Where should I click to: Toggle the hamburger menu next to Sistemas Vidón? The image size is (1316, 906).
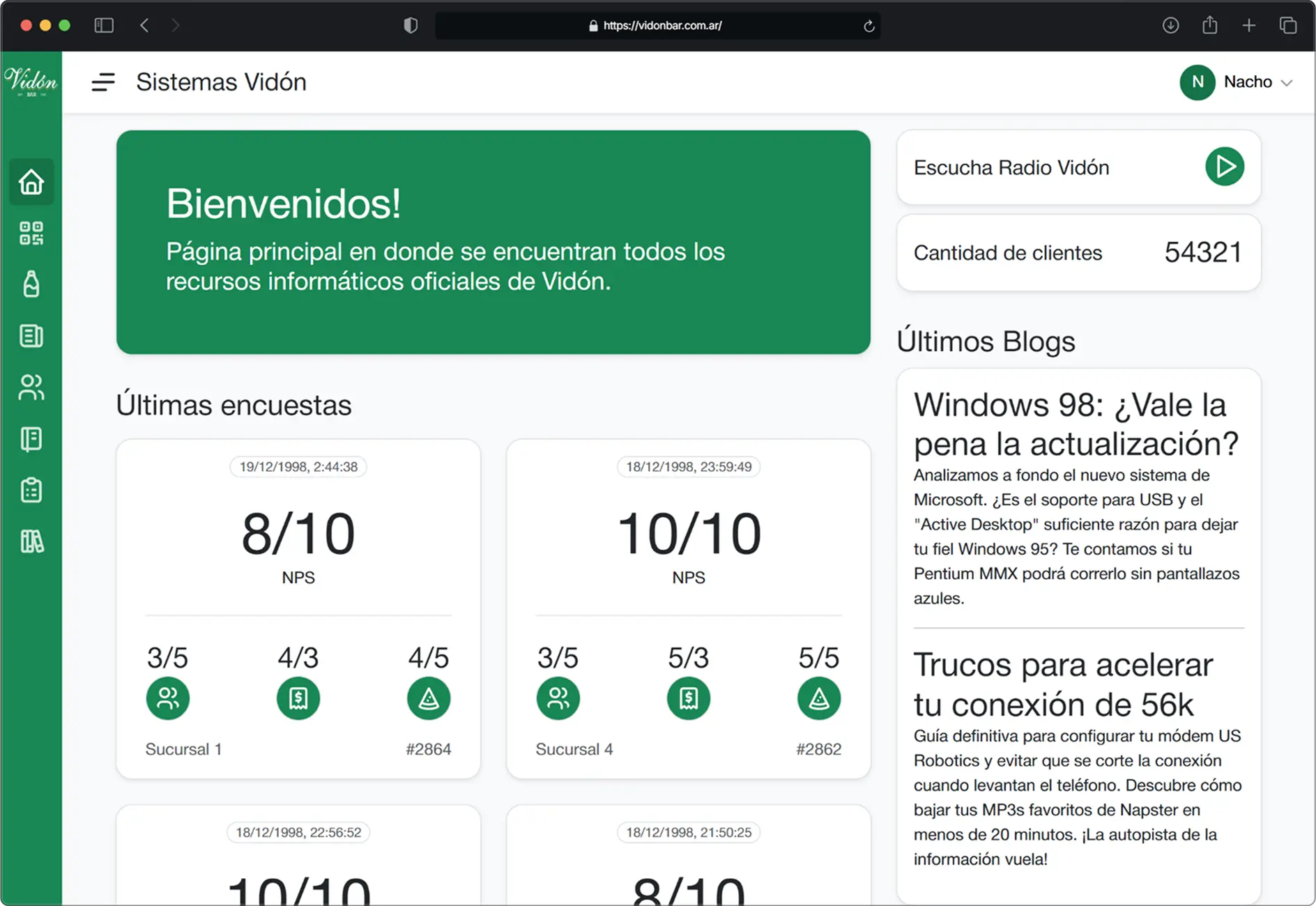103,82
